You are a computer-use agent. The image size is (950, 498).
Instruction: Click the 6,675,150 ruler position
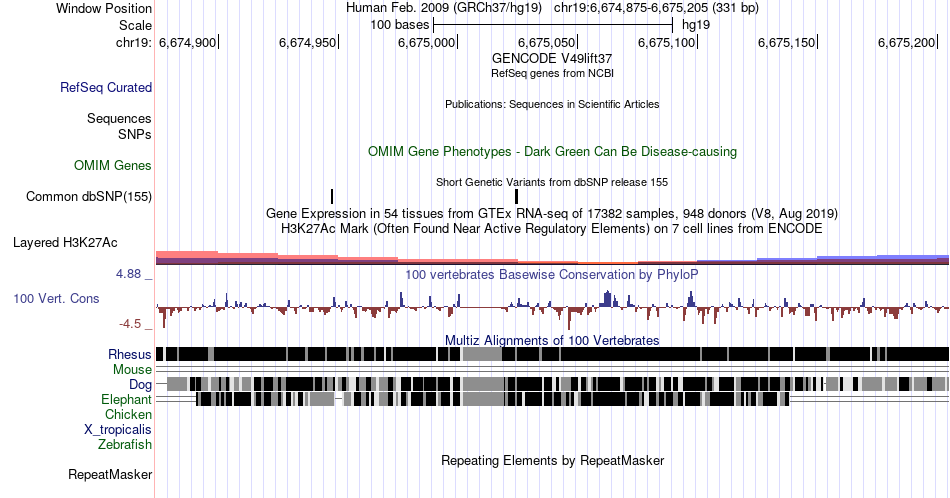click(x=786, y=42)
